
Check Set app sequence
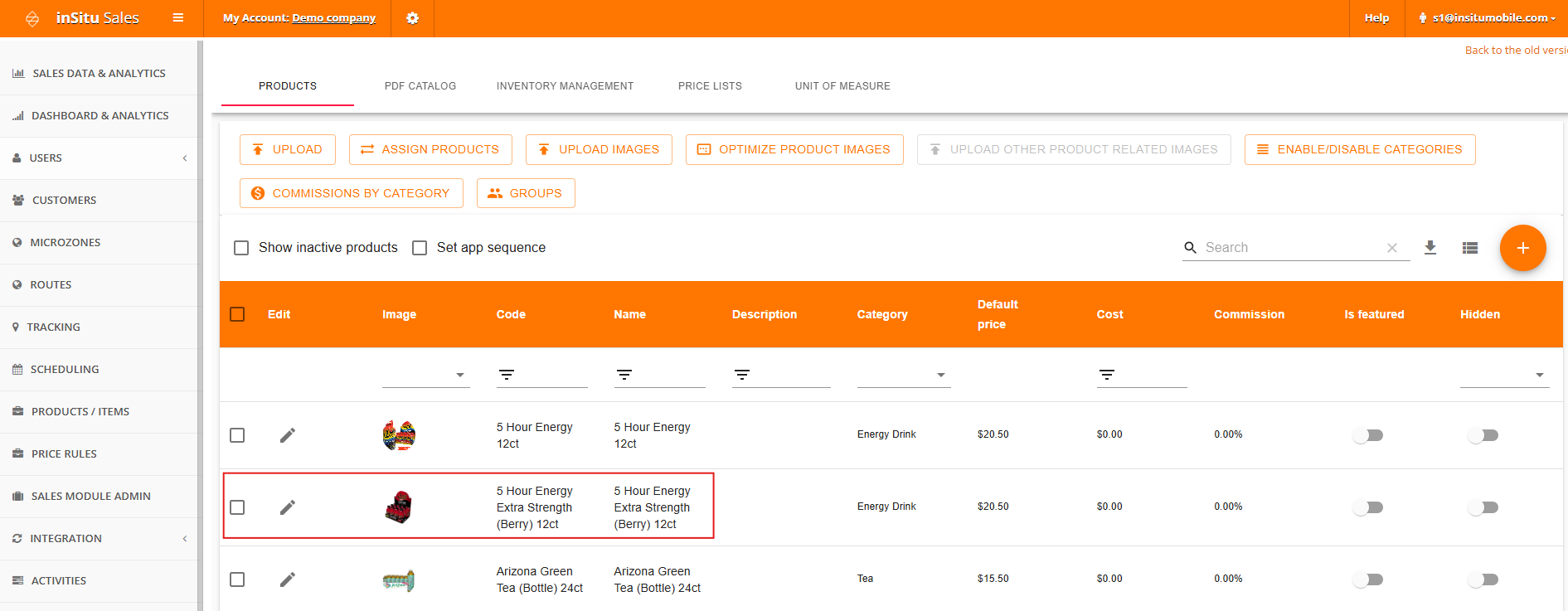(420, 248)
